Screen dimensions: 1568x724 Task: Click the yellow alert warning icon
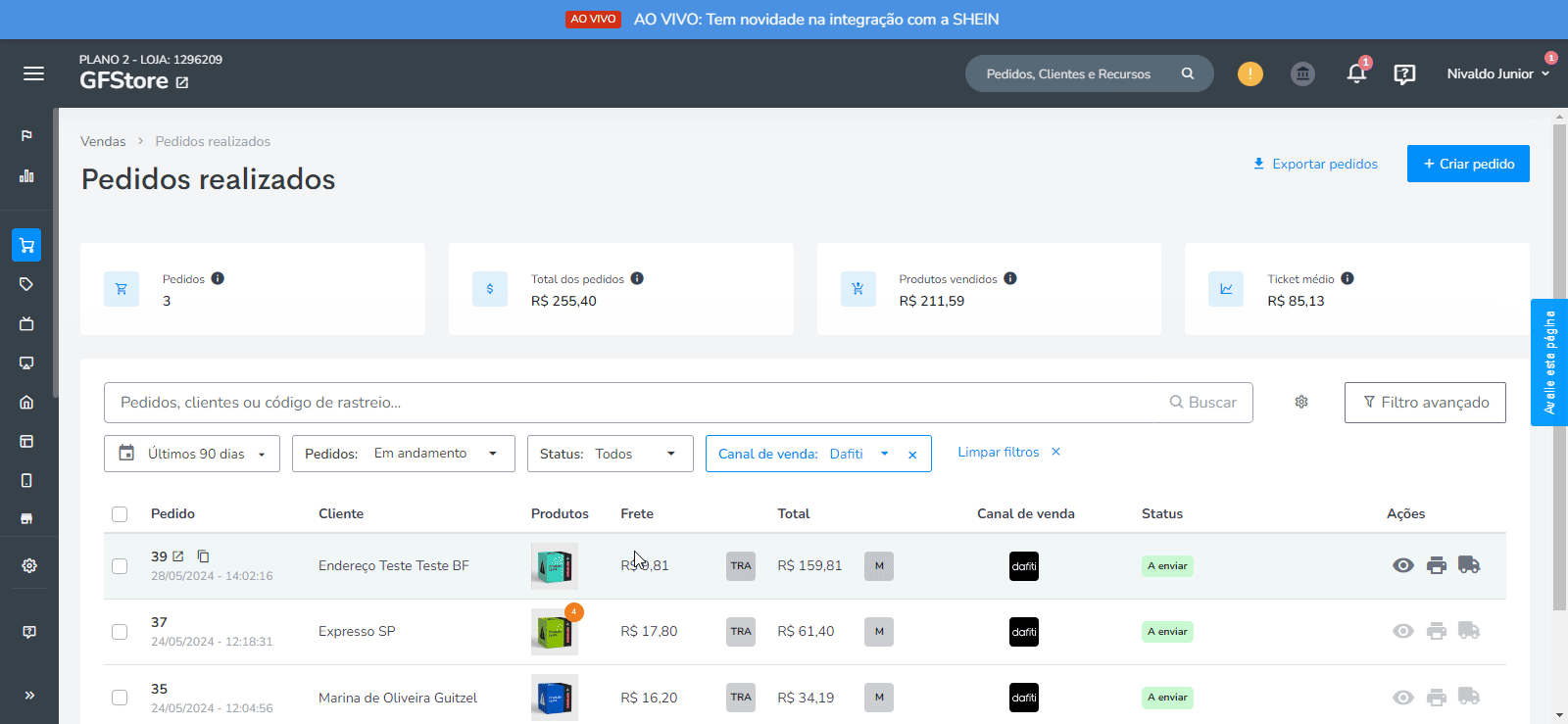click(x=1250, y=73)
